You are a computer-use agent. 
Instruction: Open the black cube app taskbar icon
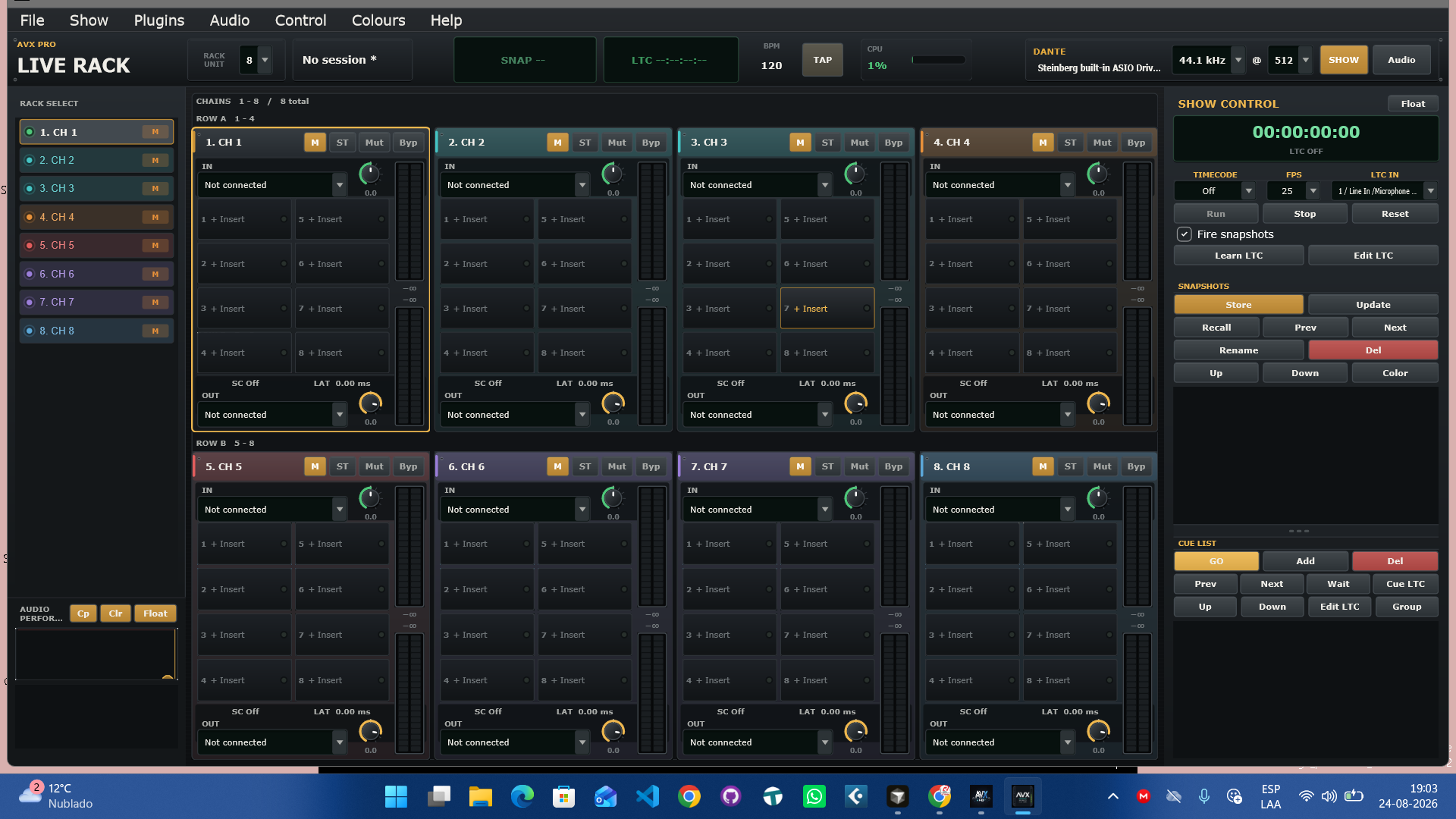tap(898, 796)
